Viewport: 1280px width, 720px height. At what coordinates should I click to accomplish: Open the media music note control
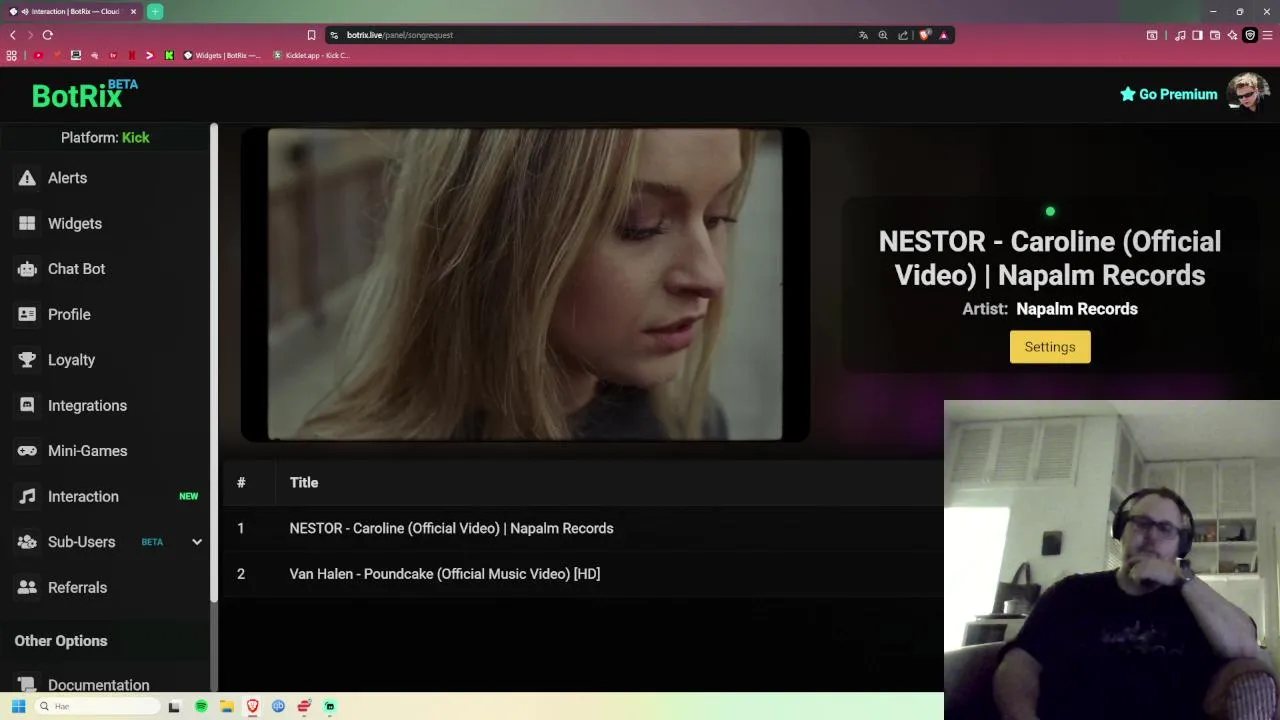coord(1180,35)
